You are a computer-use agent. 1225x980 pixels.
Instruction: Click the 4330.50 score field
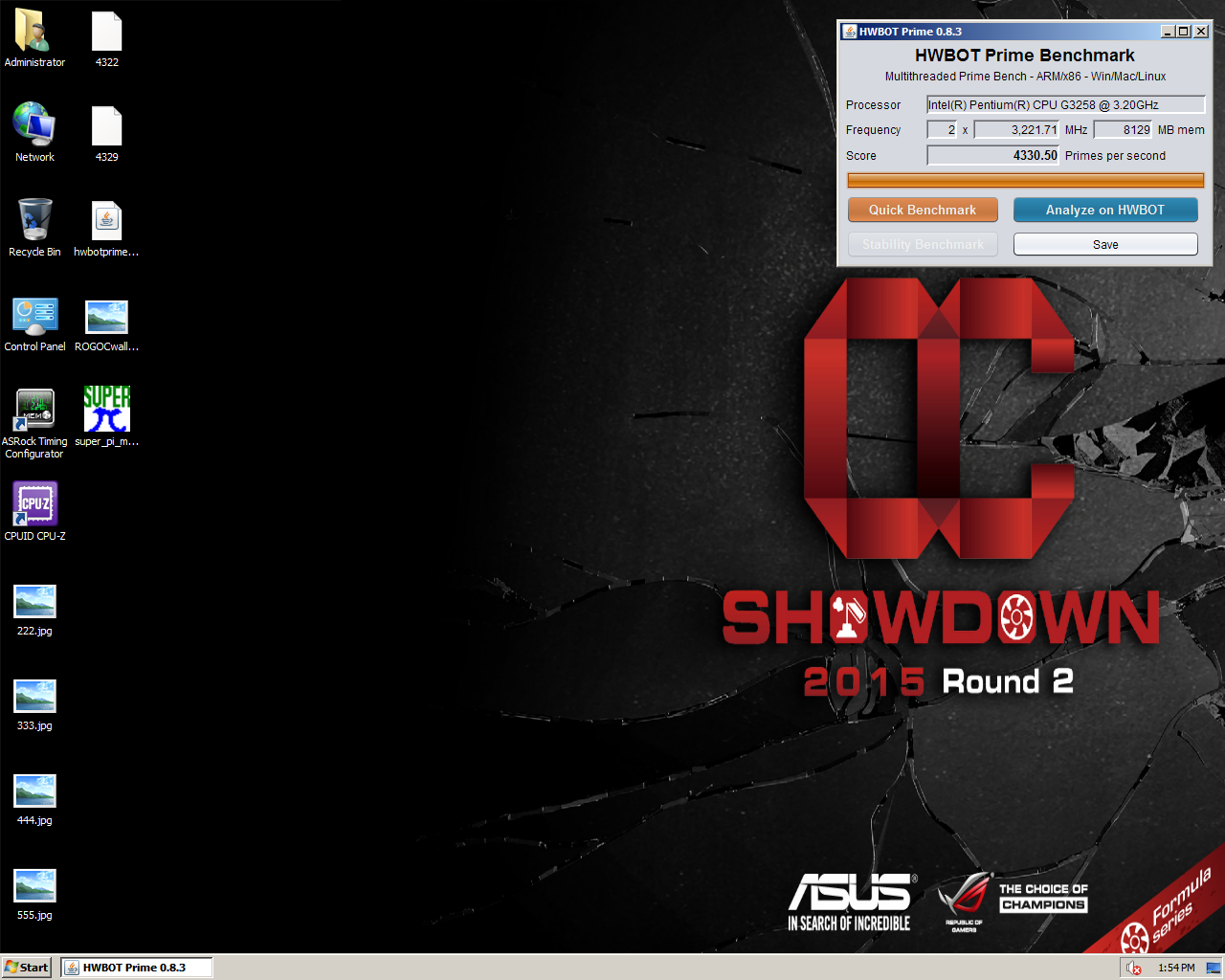coord(993,155)
